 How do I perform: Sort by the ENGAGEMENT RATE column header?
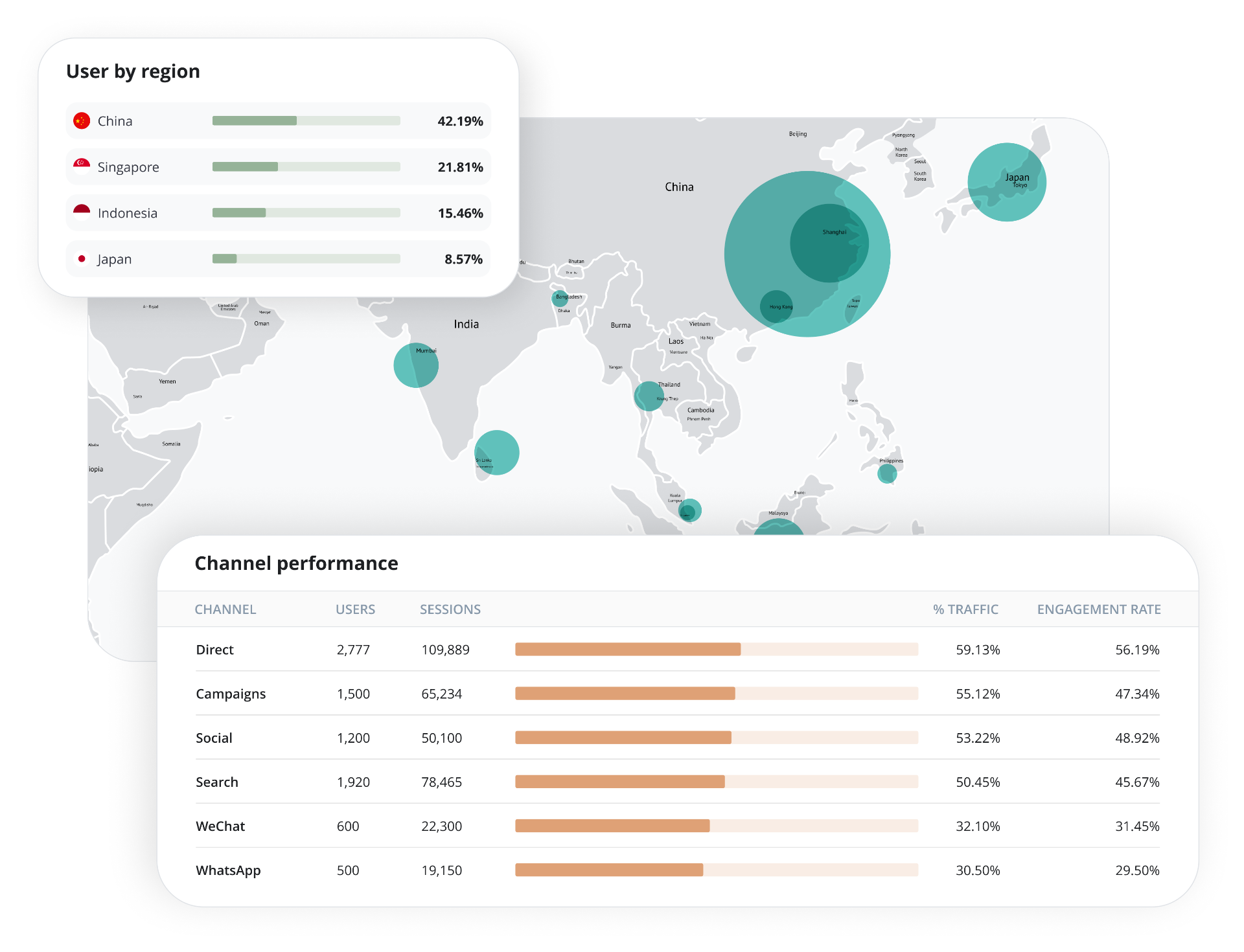coord(1099,609)
